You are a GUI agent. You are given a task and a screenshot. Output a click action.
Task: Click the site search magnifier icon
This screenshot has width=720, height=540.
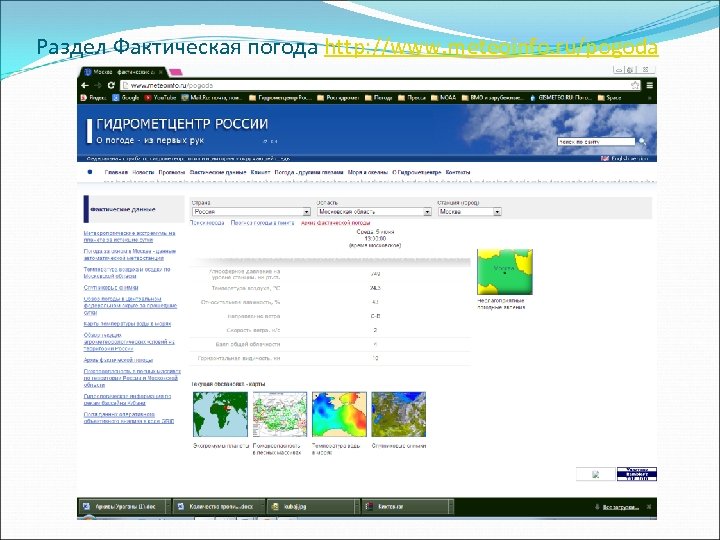[642, 141]
